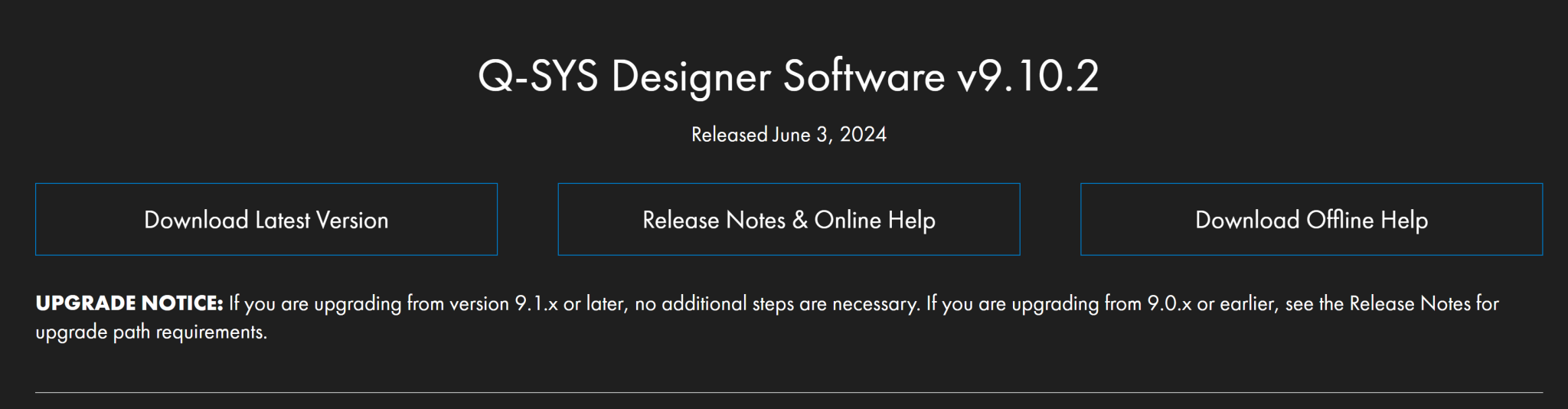Click the horizontal divider line below the notice
The image size is (1568, 409).
click(x=789, y=392)
